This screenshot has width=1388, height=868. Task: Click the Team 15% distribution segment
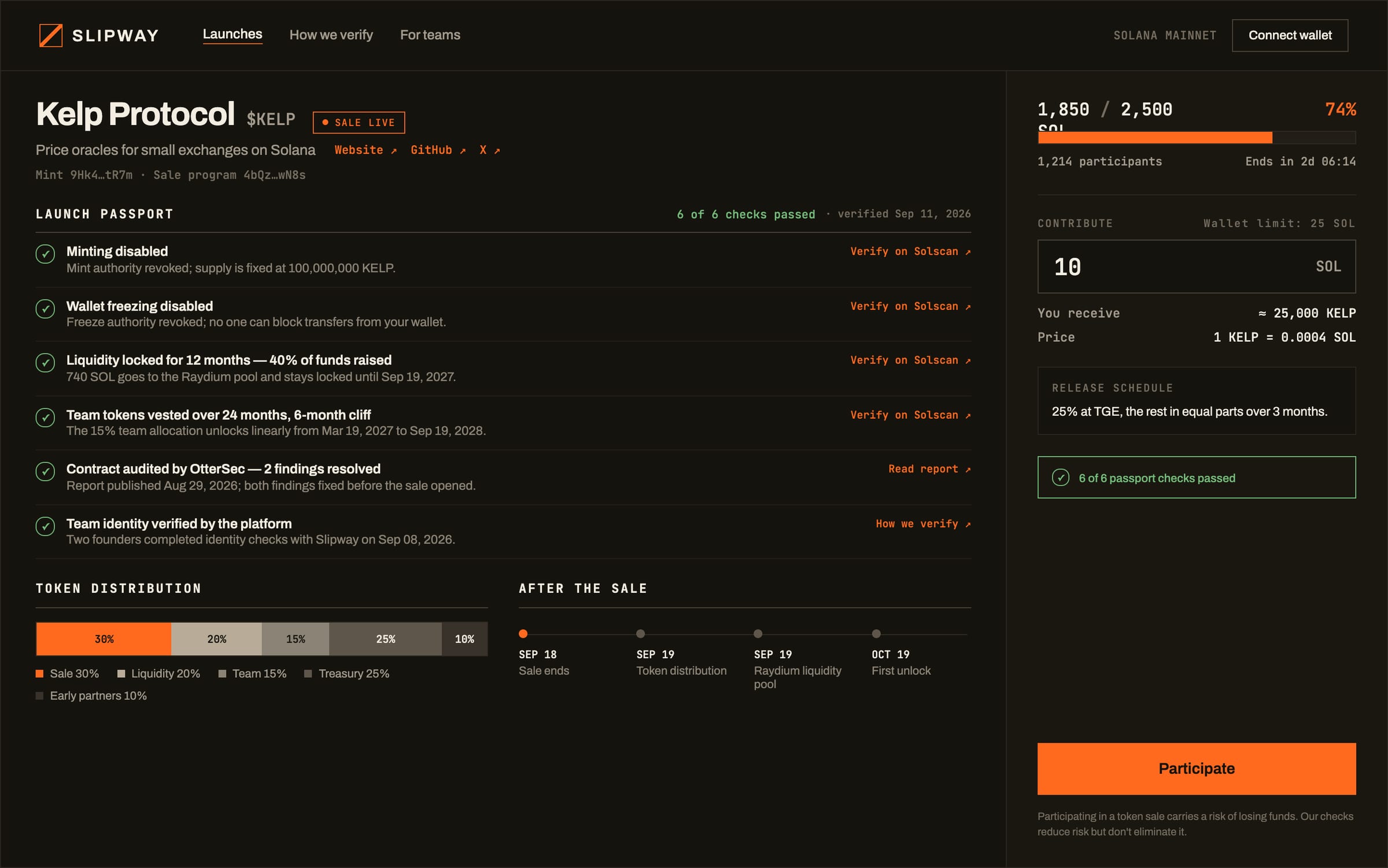point(296,639)
